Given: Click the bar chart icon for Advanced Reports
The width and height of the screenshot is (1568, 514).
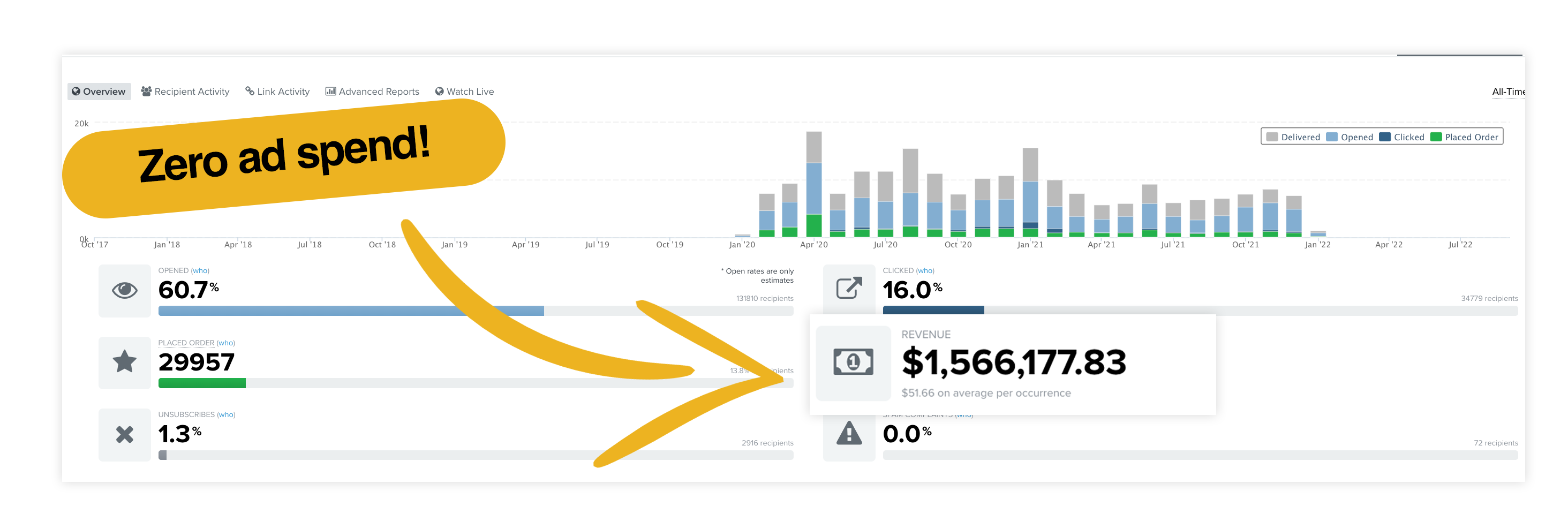Looking at the screenshot, I should [330, 91].
